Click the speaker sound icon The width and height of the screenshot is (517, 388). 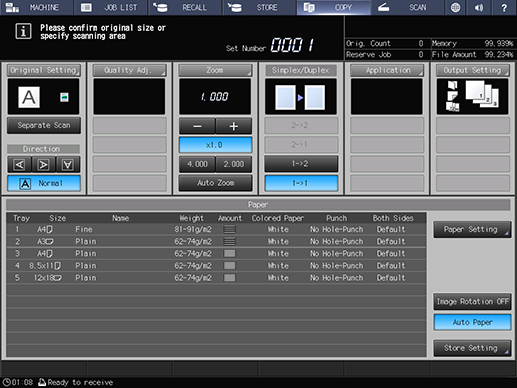(x=479, y=7)
